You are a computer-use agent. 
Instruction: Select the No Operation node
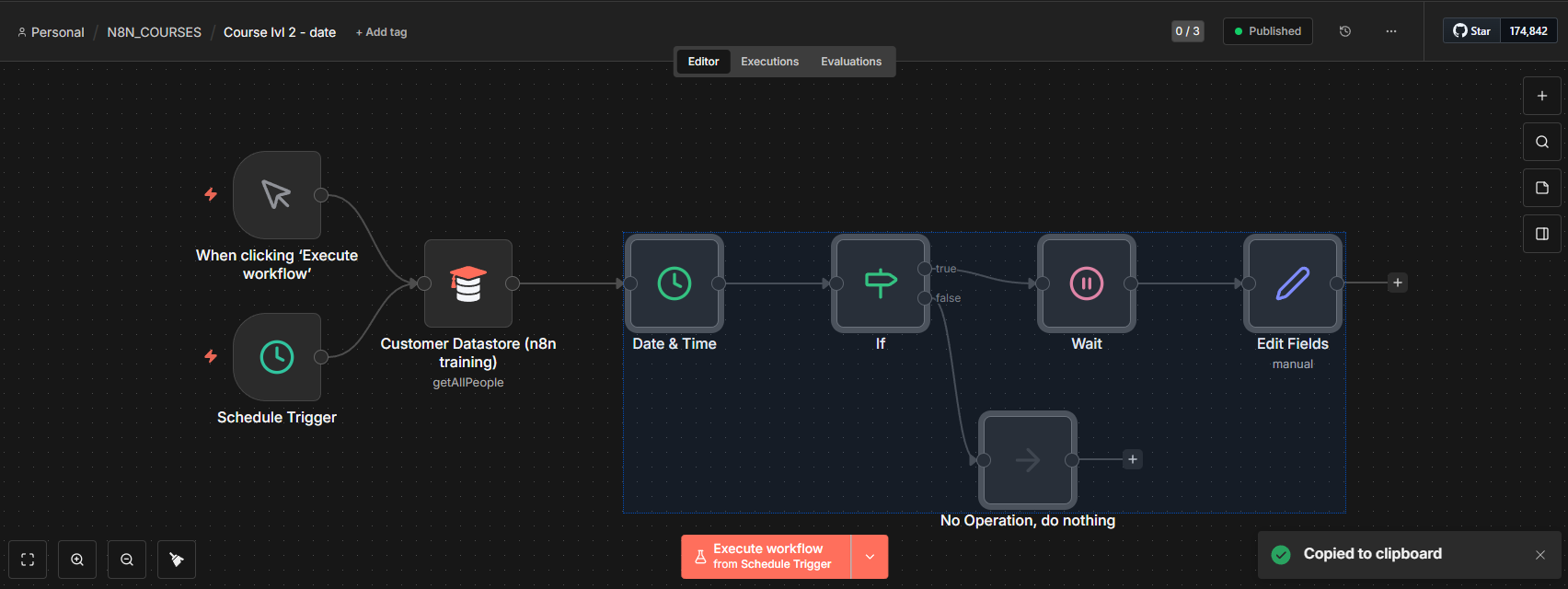(x=1028, y=459)
